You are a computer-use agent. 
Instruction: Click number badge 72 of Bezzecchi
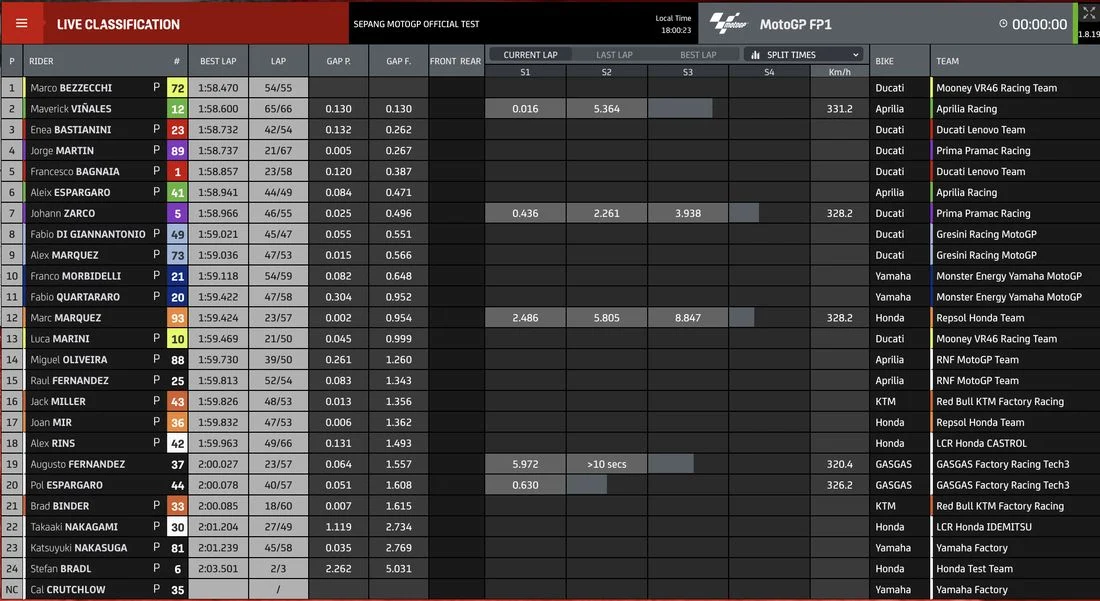[x=177, y=88]
